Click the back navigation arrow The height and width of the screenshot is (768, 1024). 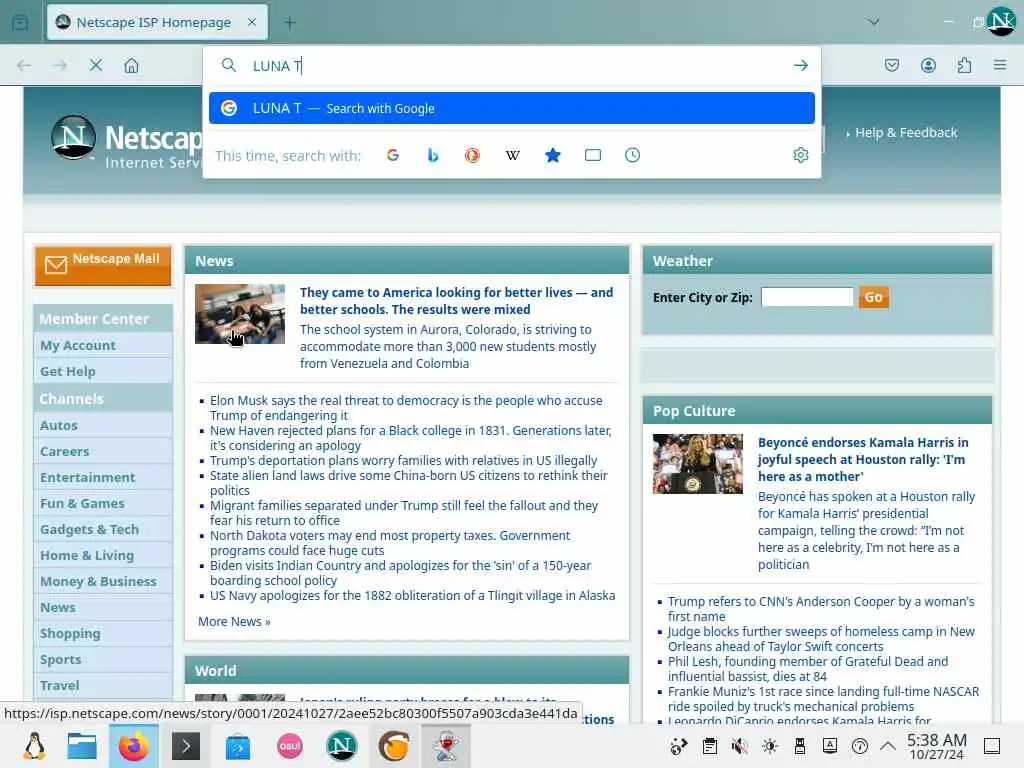tap(24, 65)
